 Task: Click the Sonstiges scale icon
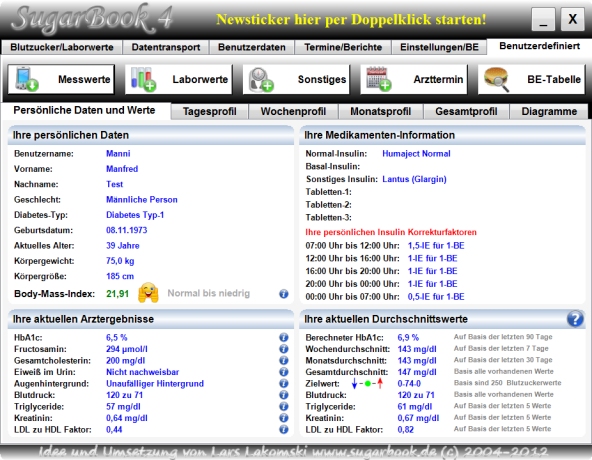coord(261,79)
